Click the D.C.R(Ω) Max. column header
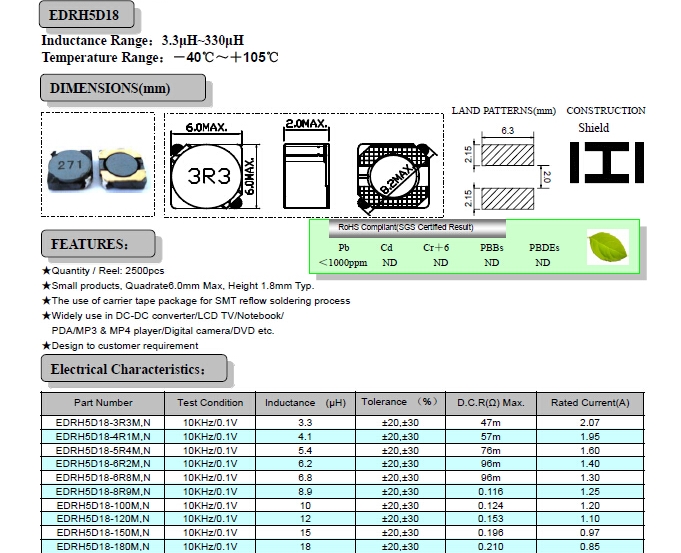The height and width of the screenshot is (553, 681). click(x=490, y=402)
